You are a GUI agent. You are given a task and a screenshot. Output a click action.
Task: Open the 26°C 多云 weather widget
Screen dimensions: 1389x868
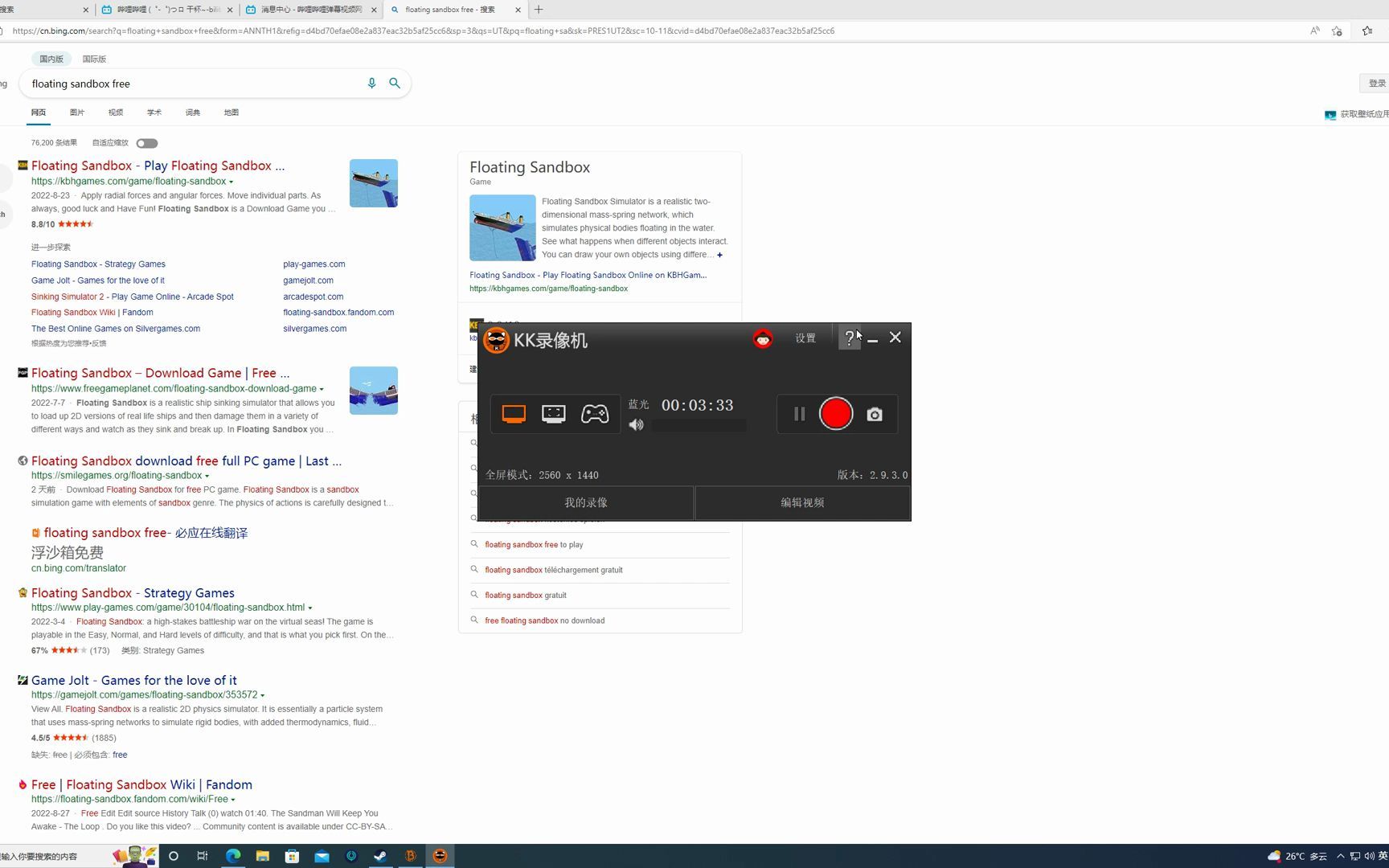pos(1297,857)
